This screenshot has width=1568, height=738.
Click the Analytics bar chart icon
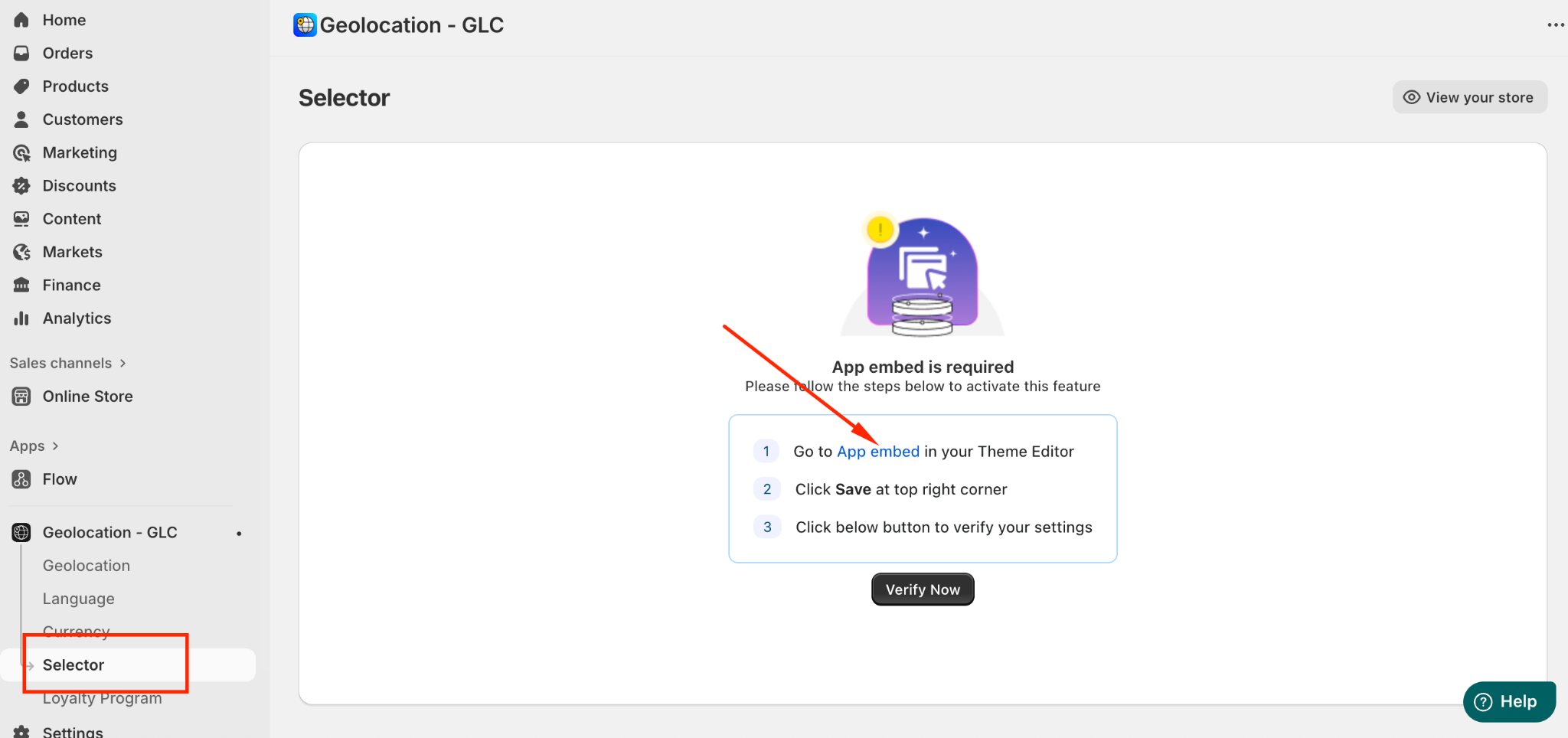(21, 318)
